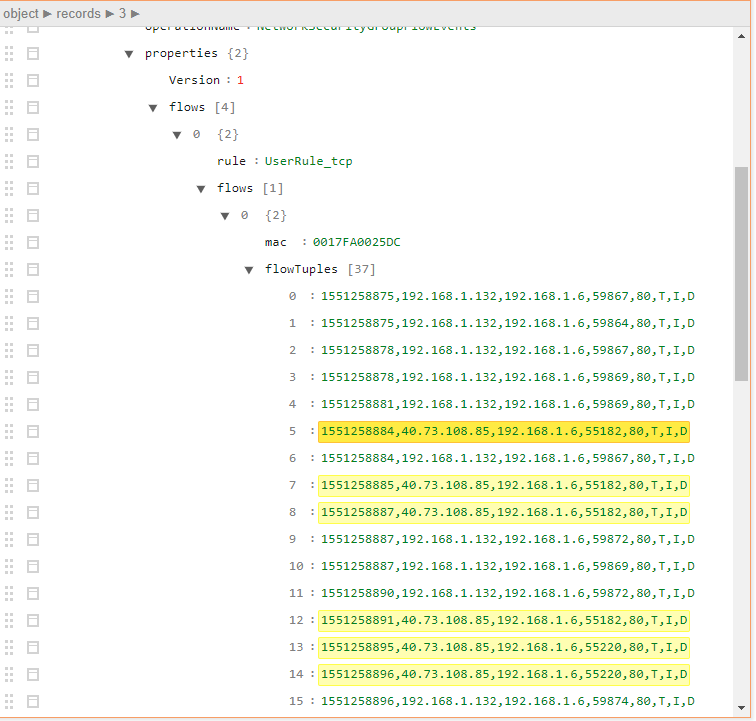This screenshot has height=721, width=756.
Task: Collapse the flowTuples [37] array
Action: (x=249, y=270)
